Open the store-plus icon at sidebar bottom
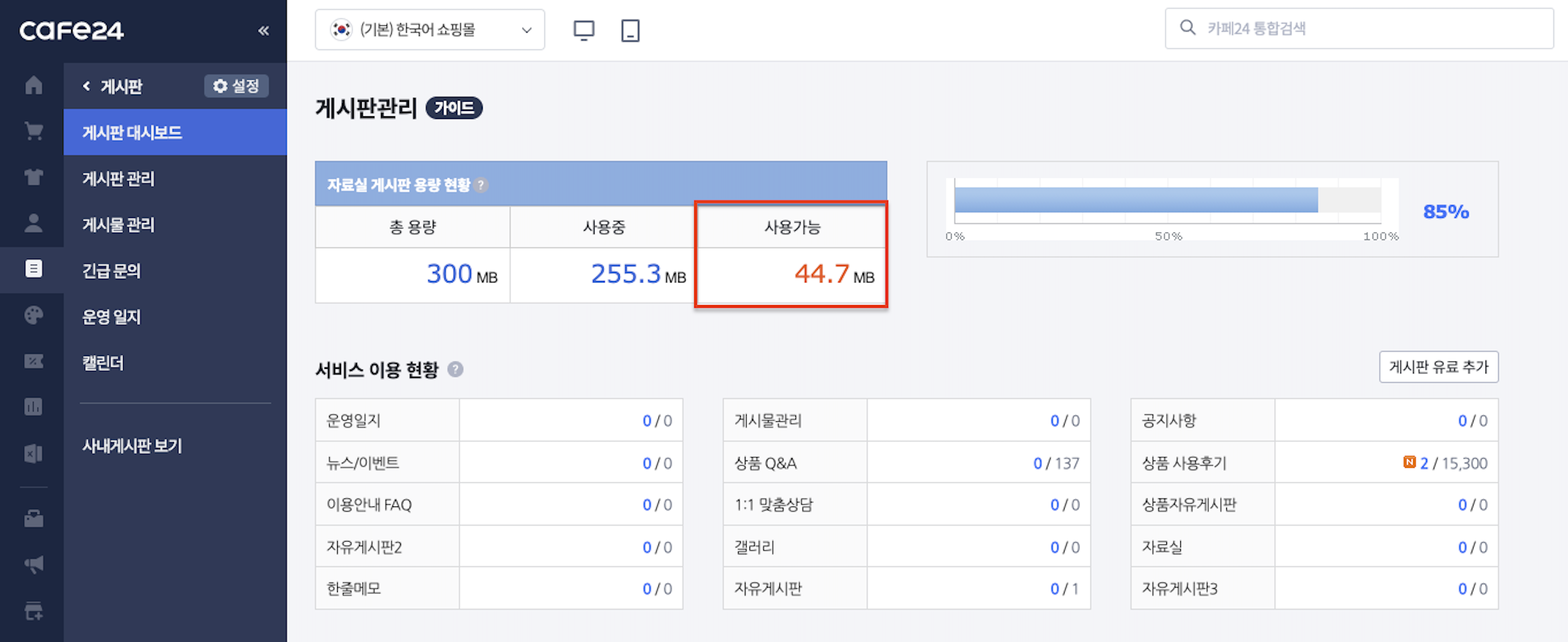This screenshot has width=1568, height=642. (33, 610)
